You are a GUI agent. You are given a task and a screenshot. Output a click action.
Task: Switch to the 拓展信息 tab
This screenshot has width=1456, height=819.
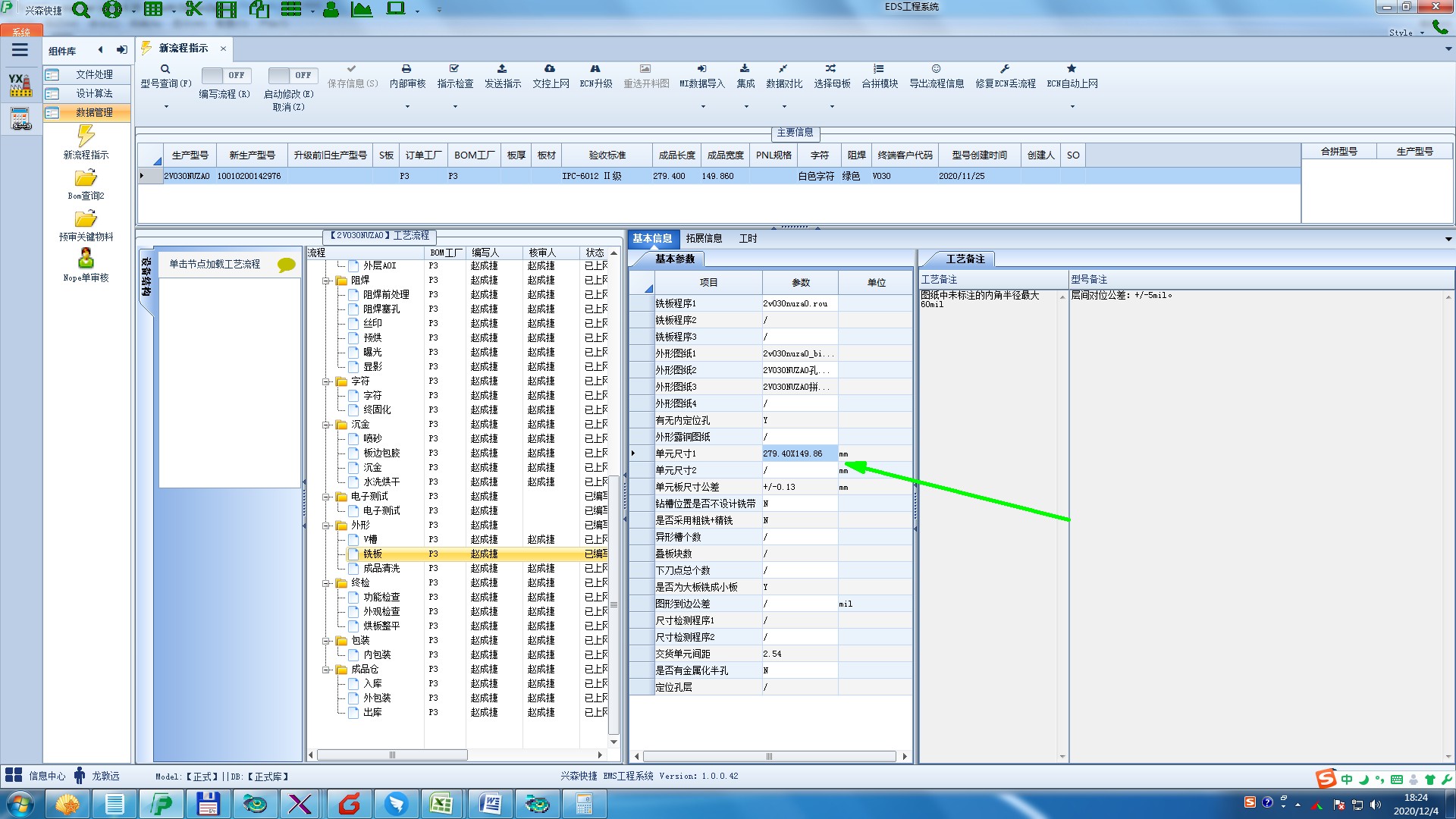[704, 238]
